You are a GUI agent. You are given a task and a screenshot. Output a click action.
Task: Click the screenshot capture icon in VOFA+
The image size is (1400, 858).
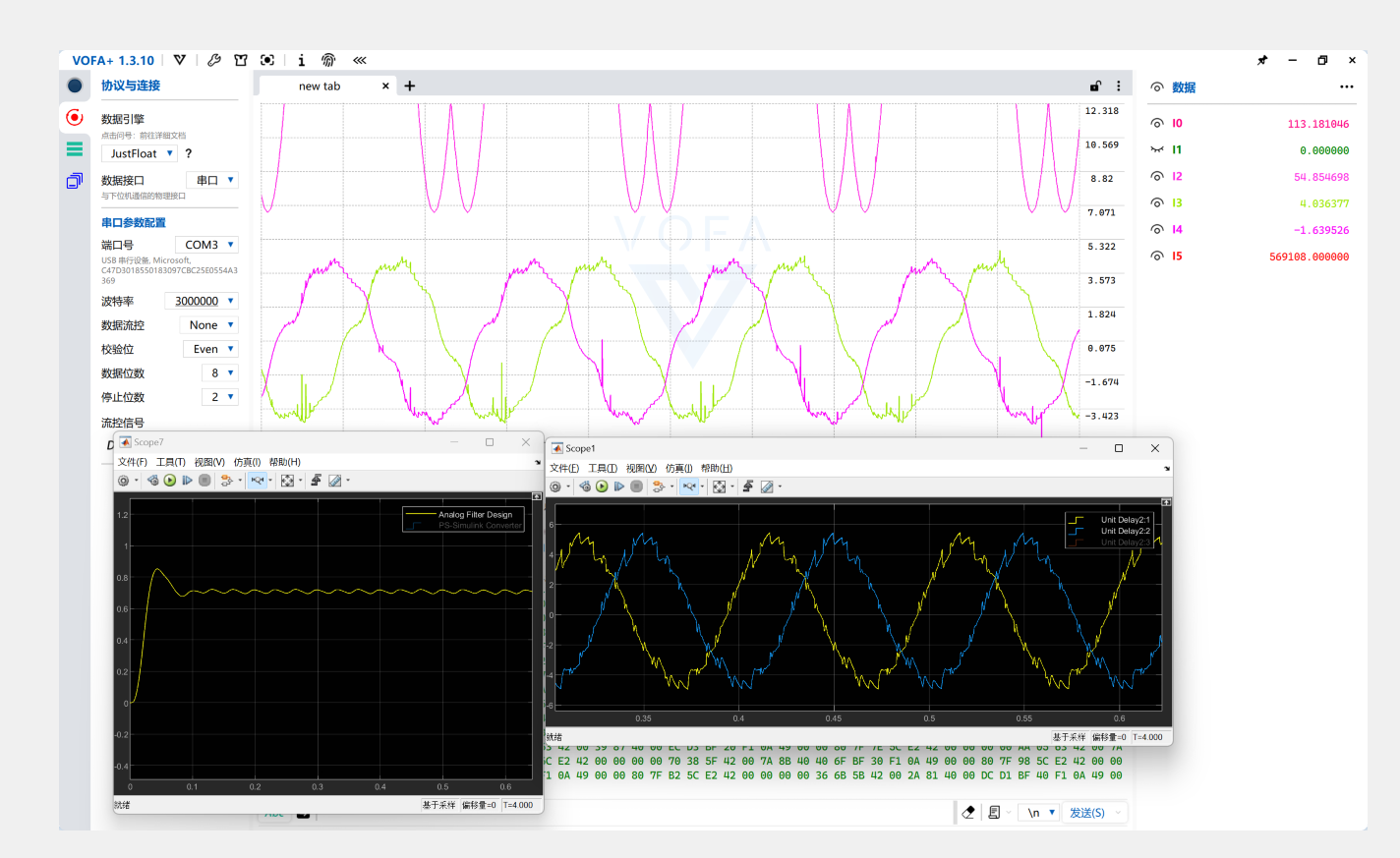click(x=267, y=60)
